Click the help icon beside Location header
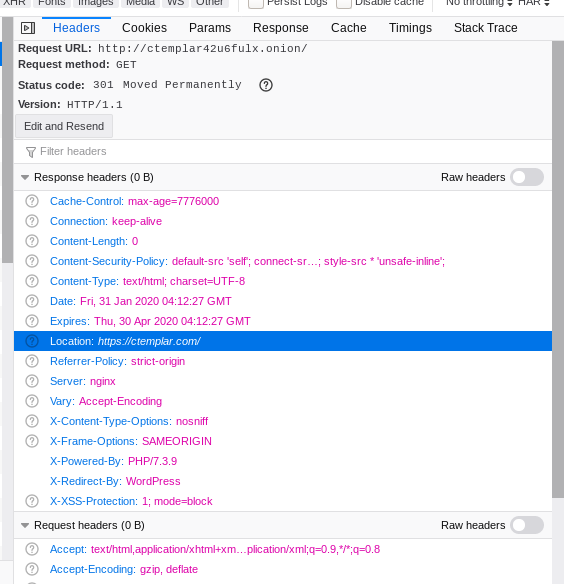 coord(32,341)
